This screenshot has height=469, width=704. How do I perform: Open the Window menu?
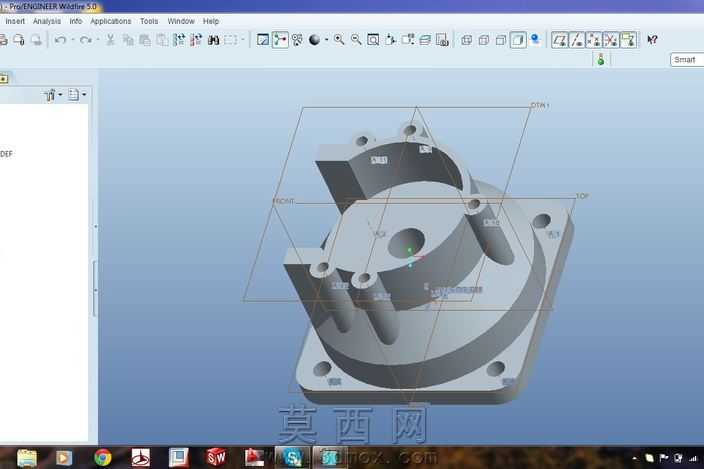(x=180, y=21)
